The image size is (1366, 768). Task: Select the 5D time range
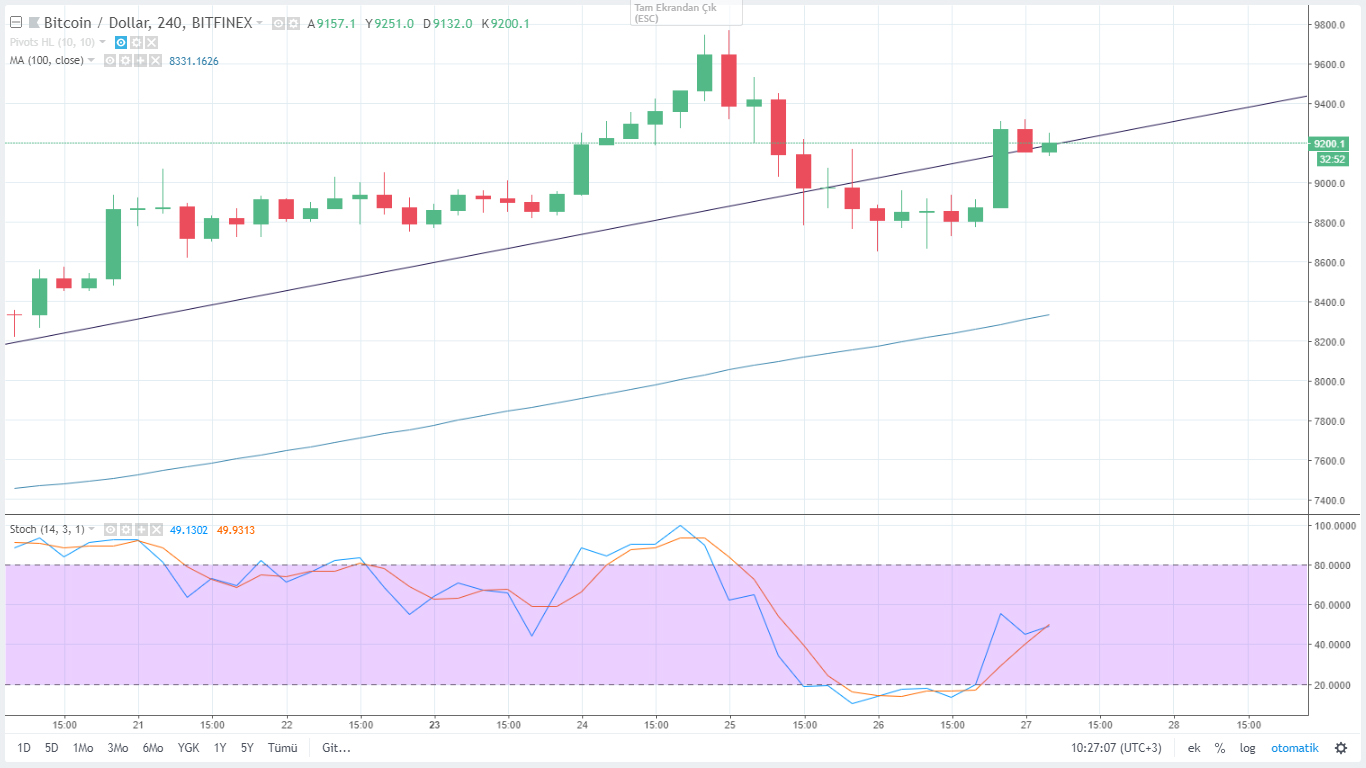click(x=51, y=748)
